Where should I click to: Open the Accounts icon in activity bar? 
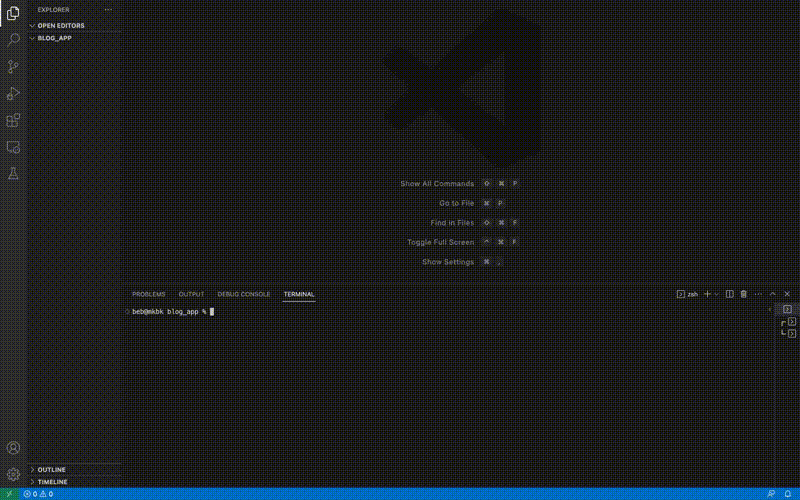coord(13,447)
